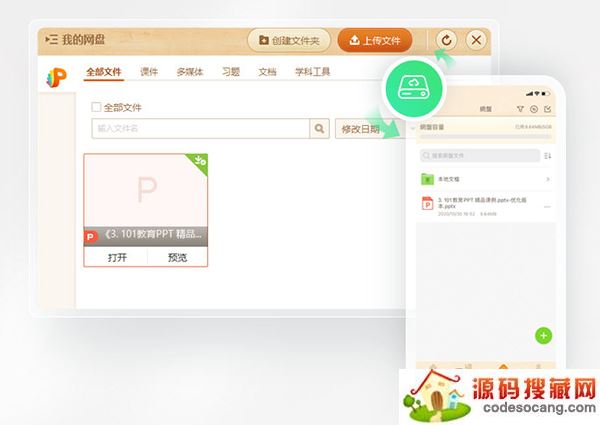
Task: Click the 输入文件名 search input field
Action: pos(200,128)
